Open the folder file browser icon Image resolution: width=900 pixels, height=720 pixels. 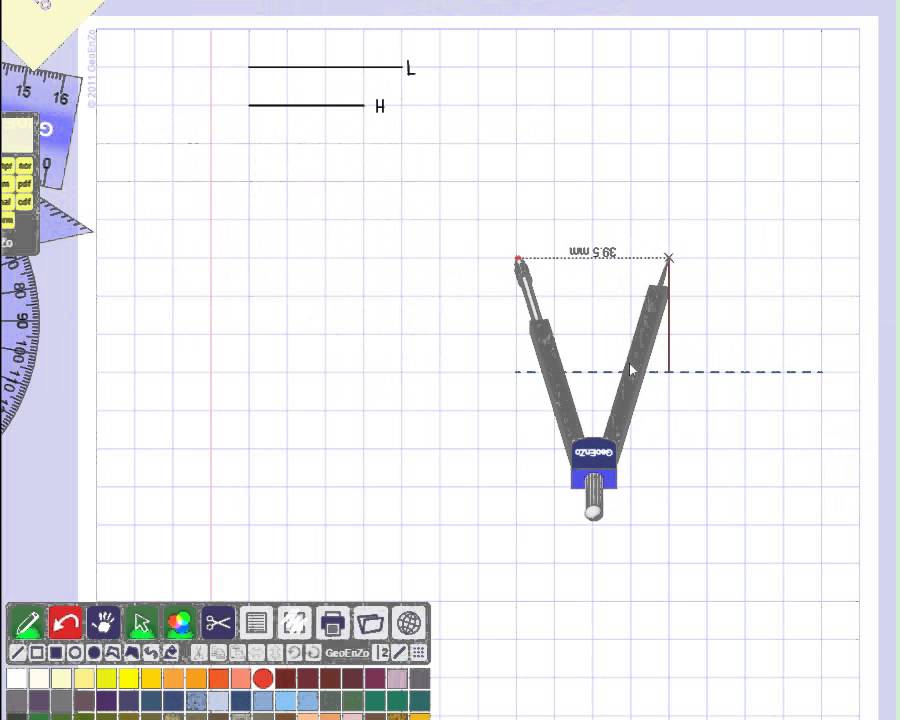[x=370, y=622]
